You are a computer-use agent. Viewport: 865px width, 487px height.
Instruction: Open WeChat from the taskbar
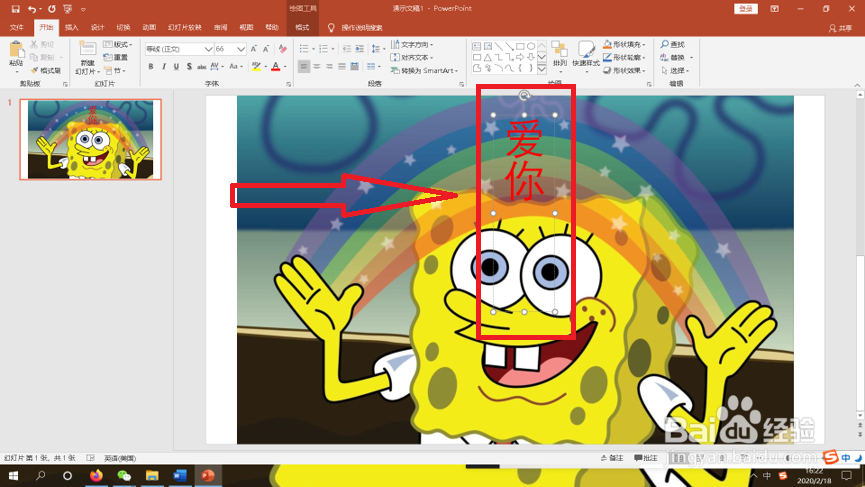124,475
